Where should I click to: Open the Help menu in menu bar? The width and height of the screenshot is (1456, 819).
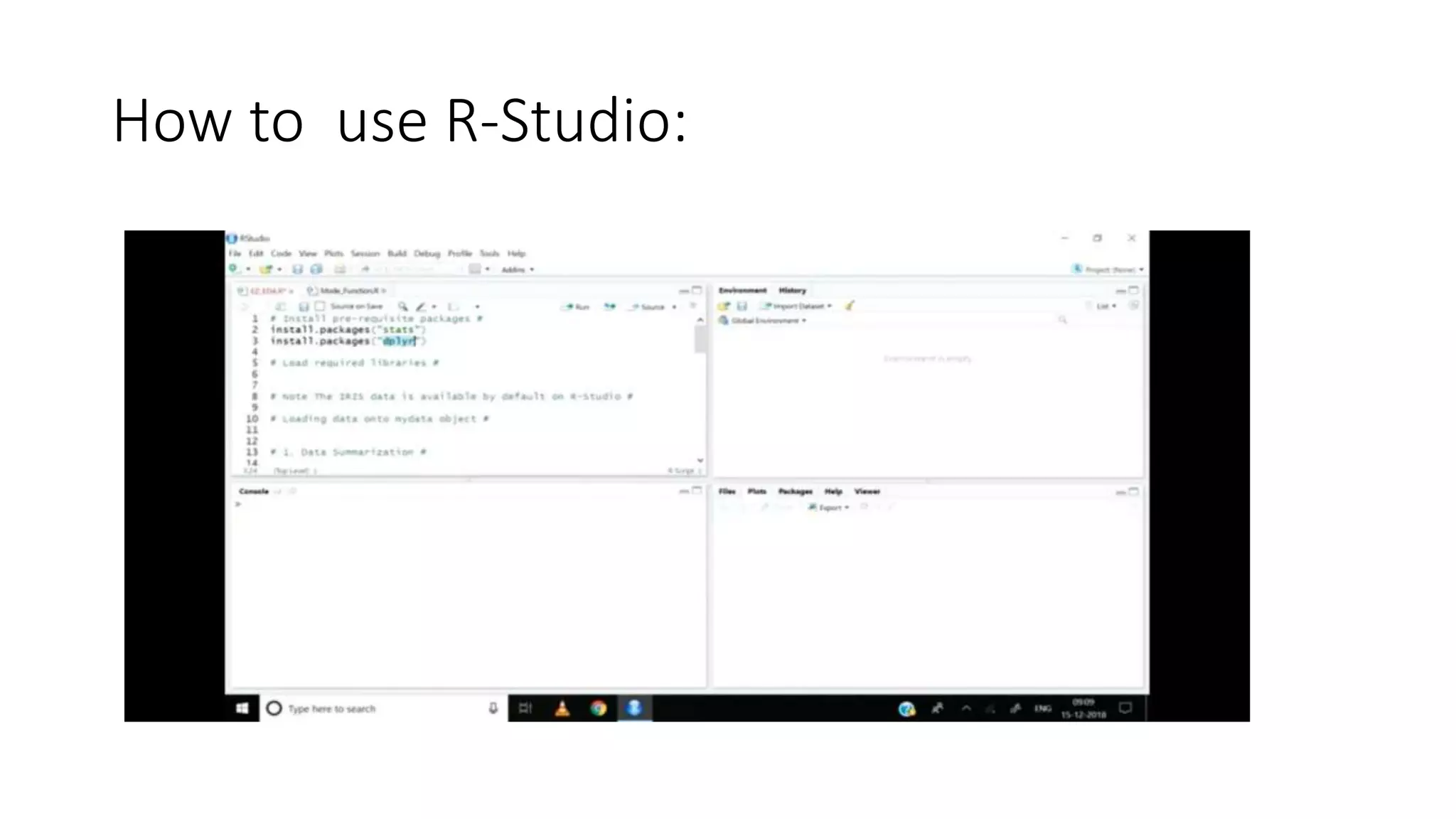coord(516,253)
